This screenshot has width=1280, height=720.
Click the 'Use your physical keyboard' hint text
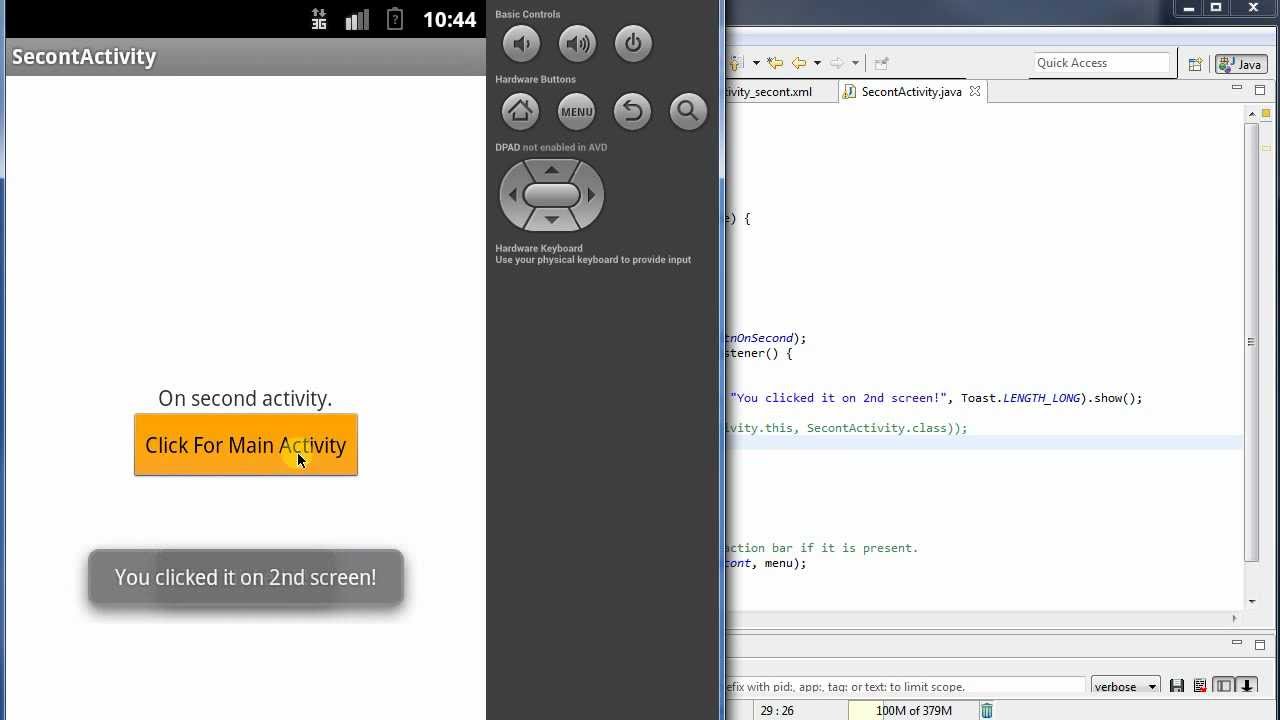coord(593,260)
